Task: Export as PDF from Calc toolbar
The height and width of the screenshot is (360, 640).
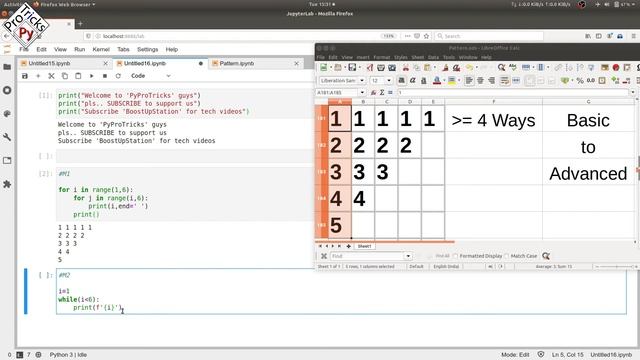Action: pyautogui.click(x=369, y=68)
